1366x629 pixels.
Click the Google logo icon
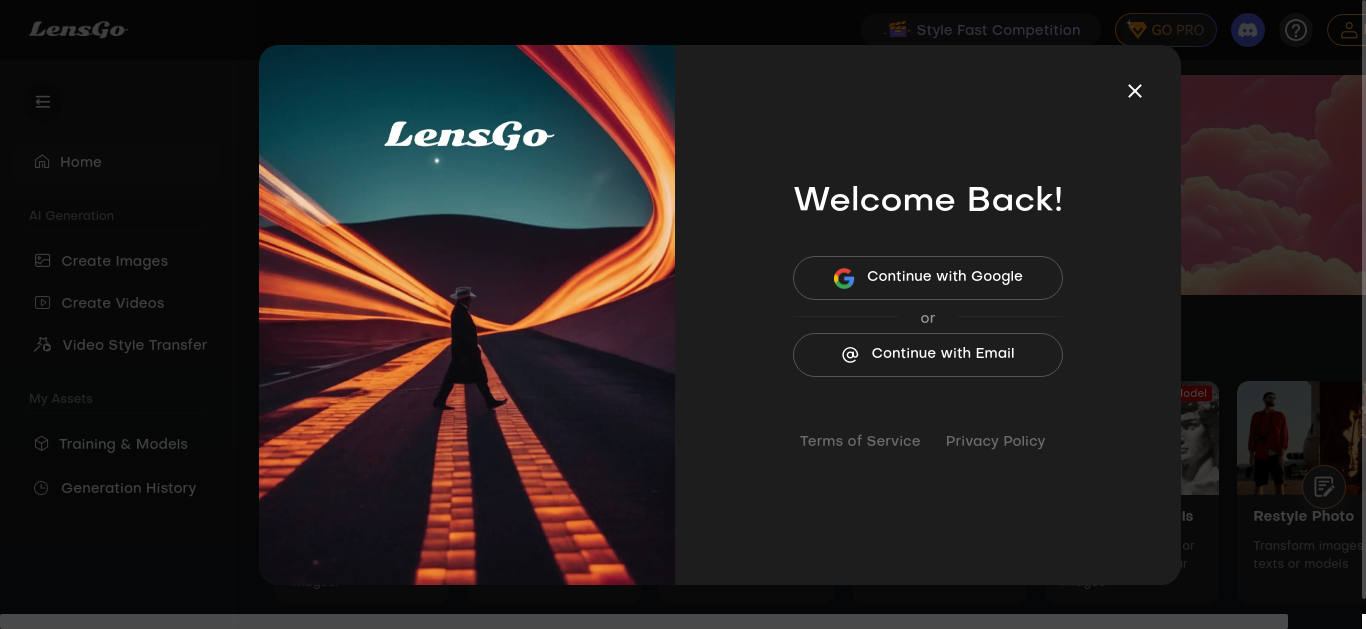click(844, 278)
